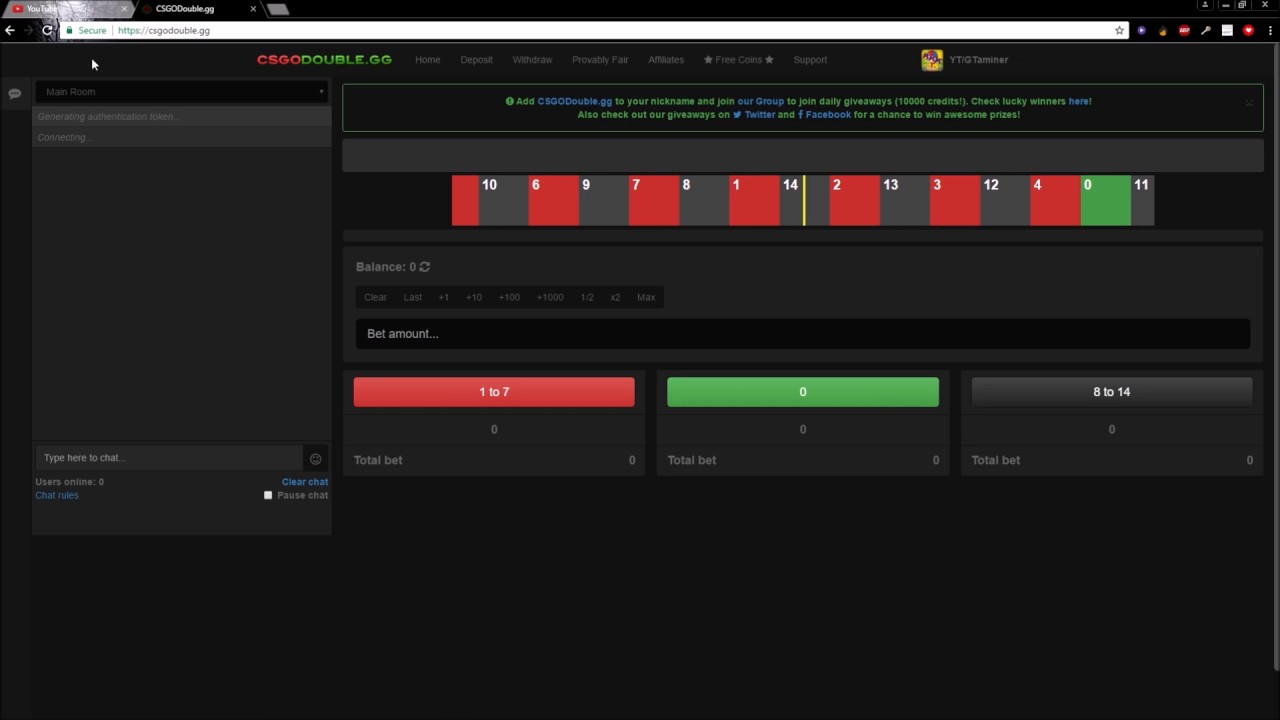1280x720 pixels.
Task: Click the Bet amount input field
Action: pyautogui.click(x=803, y=334)
